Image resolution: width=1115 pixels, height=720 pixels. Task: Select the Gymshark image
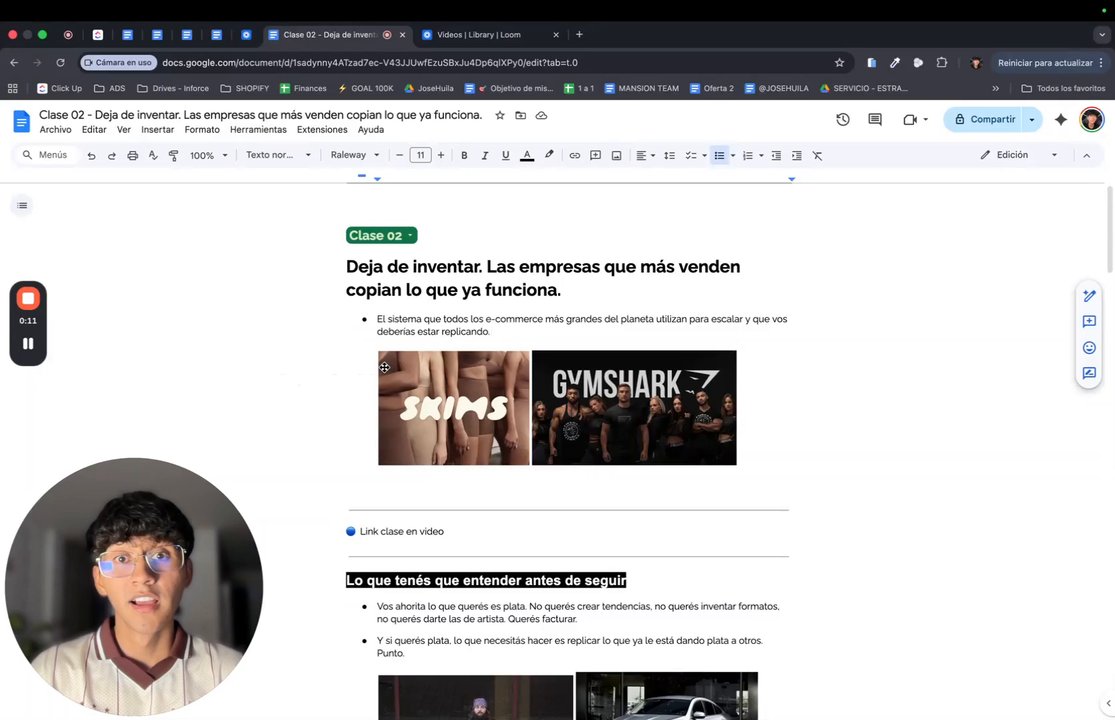634,408
